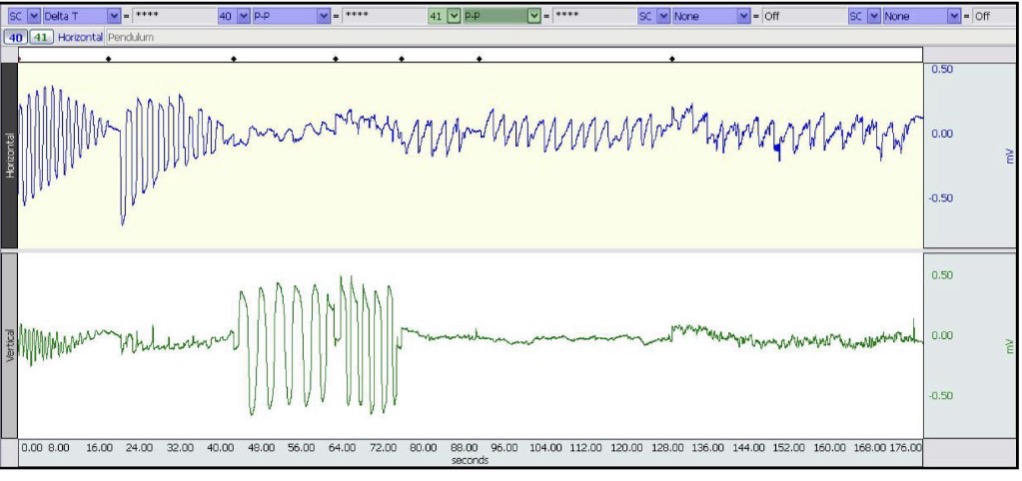Viewport: 1022px width, 481px height.
Task: Select the Horizontal channel side label
Action: [10, 155]
